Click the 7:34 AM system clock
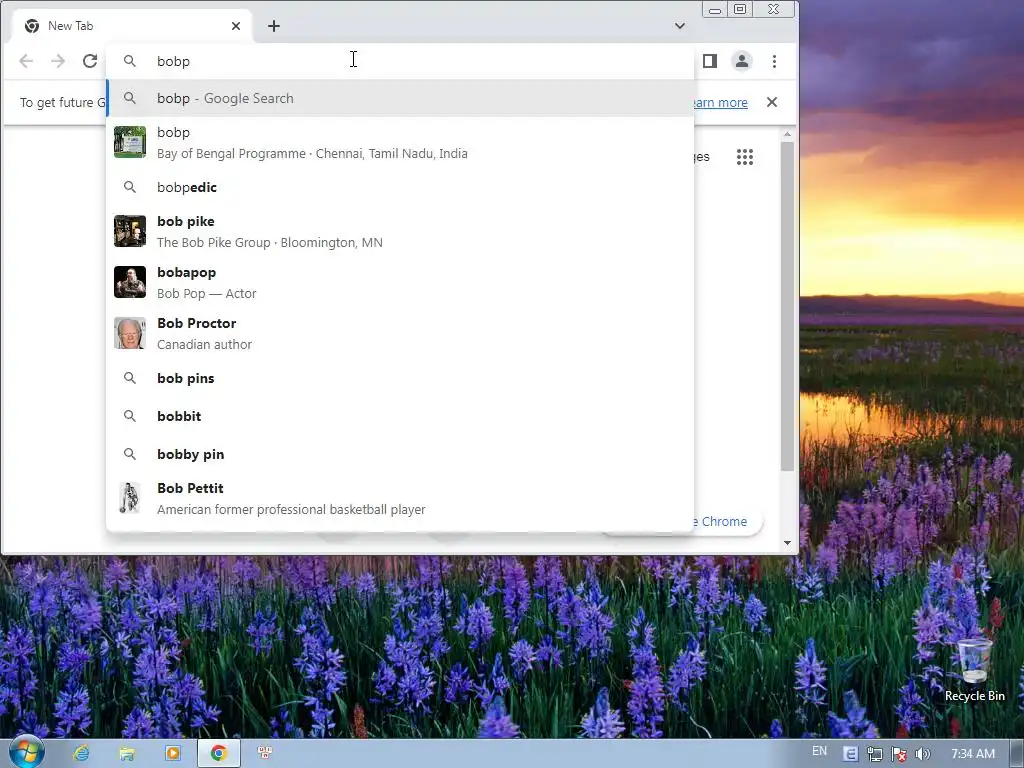Image resolution: width=1024 pixels, height=768 pixels. pyautogui.click(x=973, y=754)
